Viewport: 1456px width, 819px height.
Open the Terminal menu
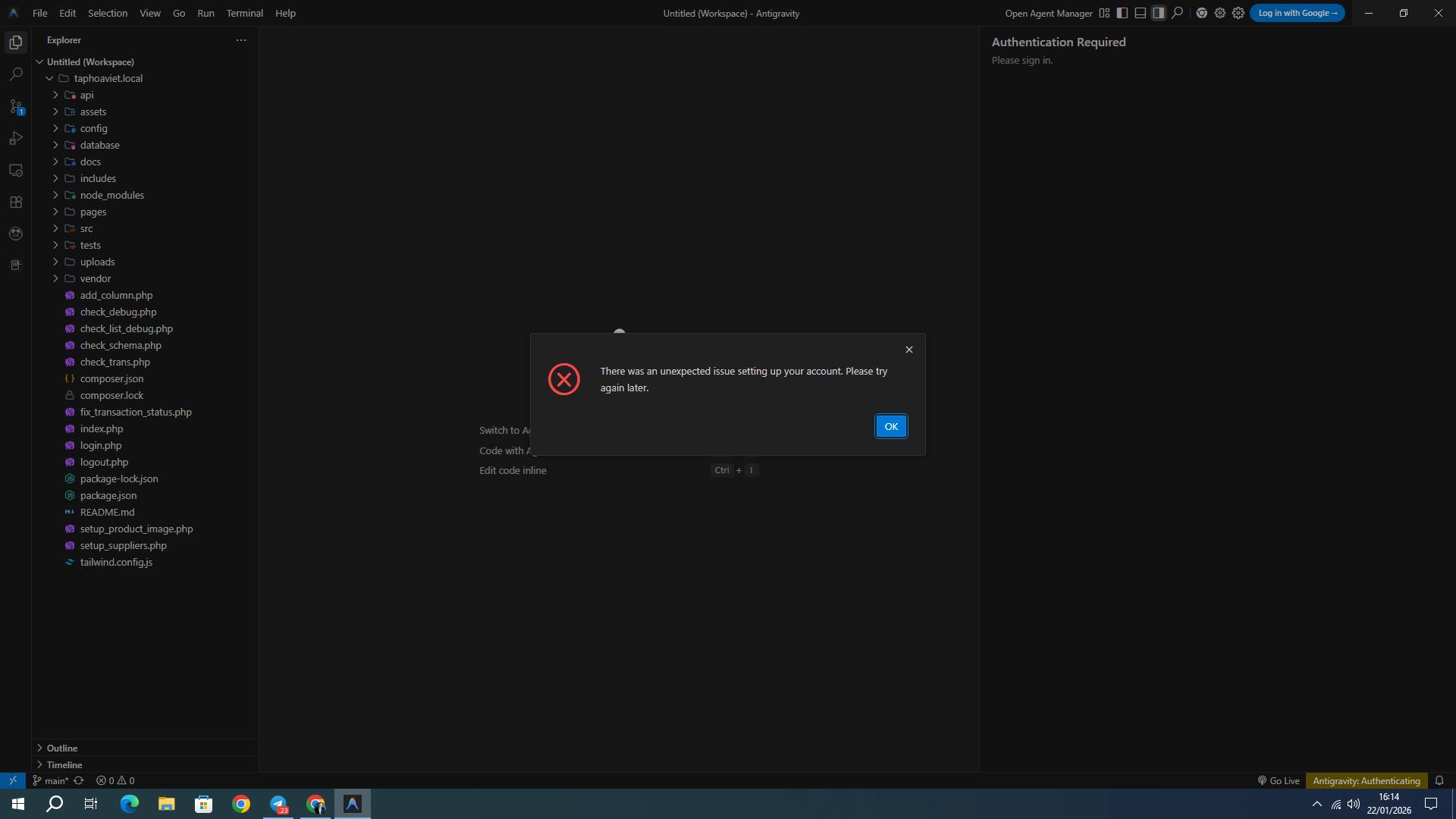click(244, 13)
